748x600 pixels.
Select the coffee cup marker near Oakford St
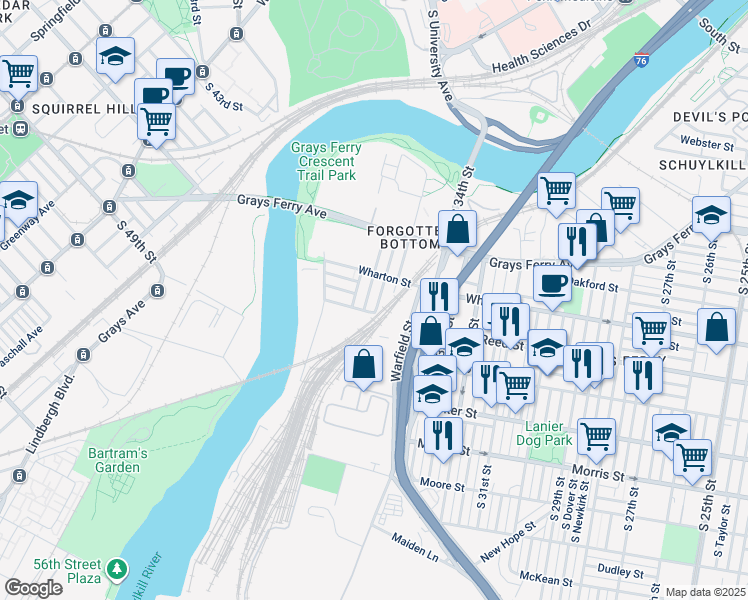coord(552,287)
